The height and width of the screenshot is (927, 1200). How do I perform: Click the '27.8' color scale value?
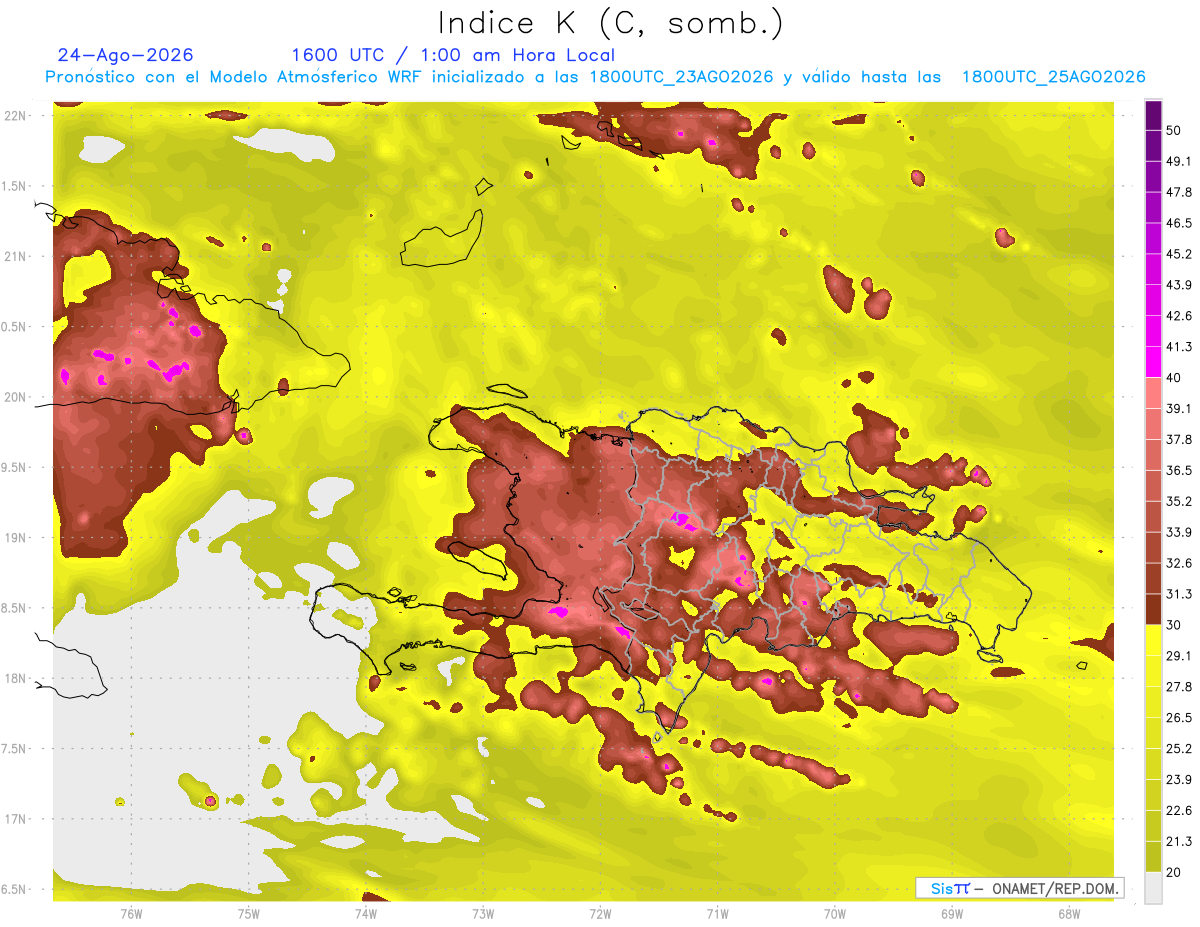(1179, 686)
